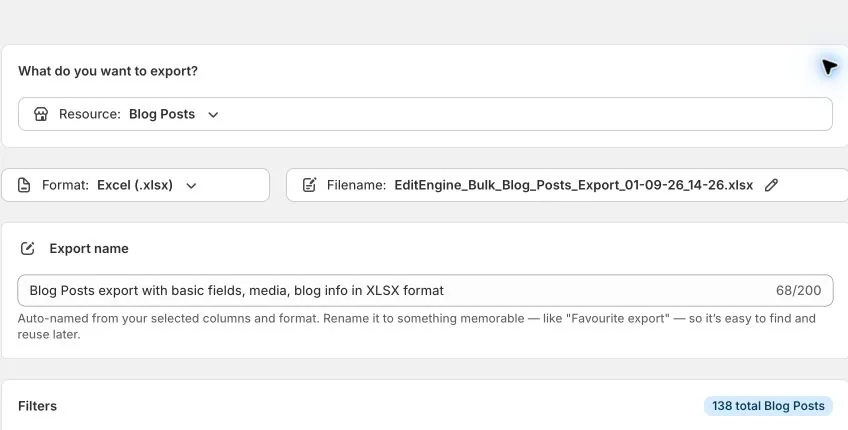Click the edit-note icon beside Filename

coord(309,185)
